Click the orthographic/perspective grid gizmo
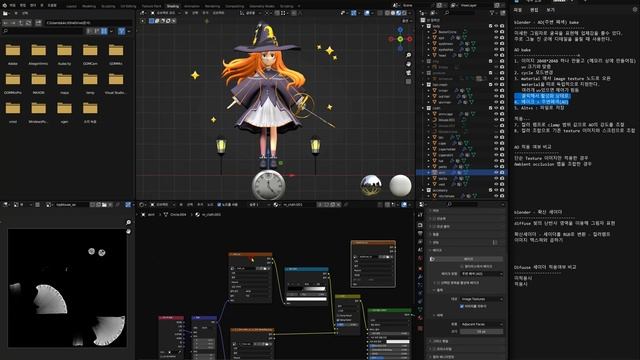Image resolution: width=640 pixels, height=360 pixels. pos(409,82)
